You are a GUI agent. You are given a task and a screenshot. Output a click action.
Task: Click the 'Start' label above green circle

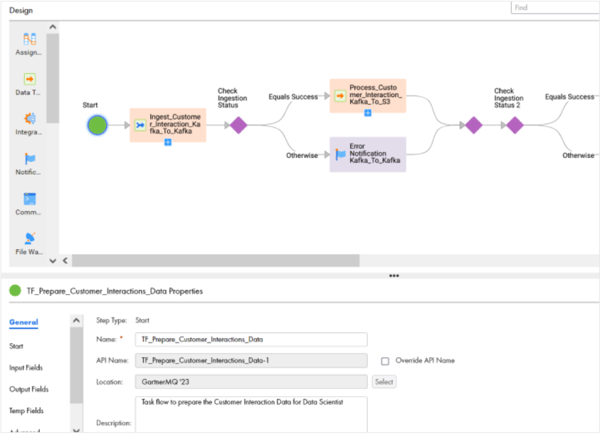[x=90, y=105]
